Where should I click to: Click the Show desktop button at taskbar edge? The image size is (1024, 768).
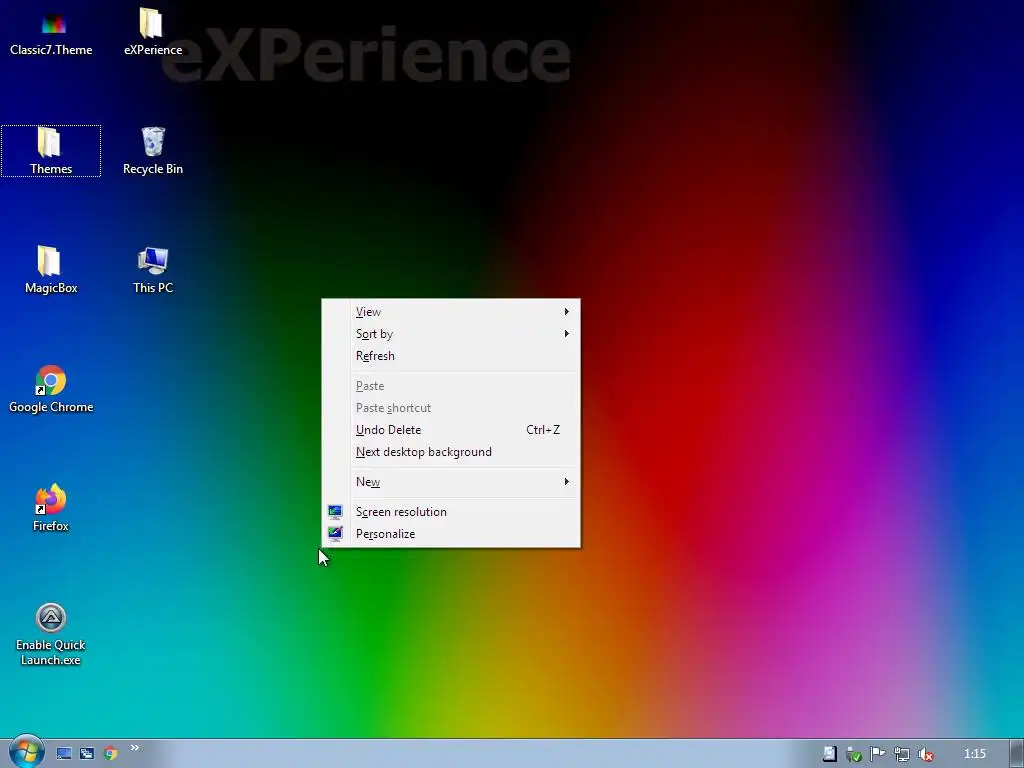coord(1016,754)
